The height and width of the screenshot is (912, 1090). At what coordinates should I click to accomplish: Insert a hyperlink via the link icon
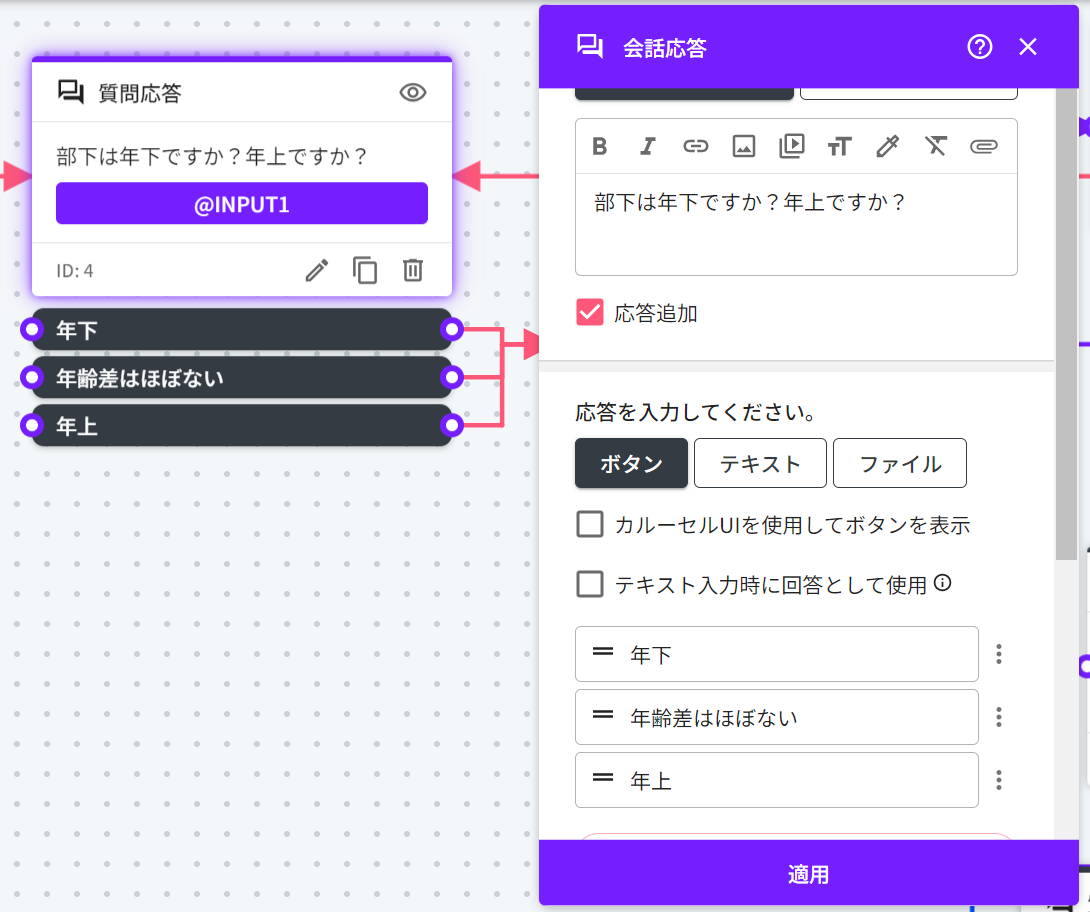(695, 147)
